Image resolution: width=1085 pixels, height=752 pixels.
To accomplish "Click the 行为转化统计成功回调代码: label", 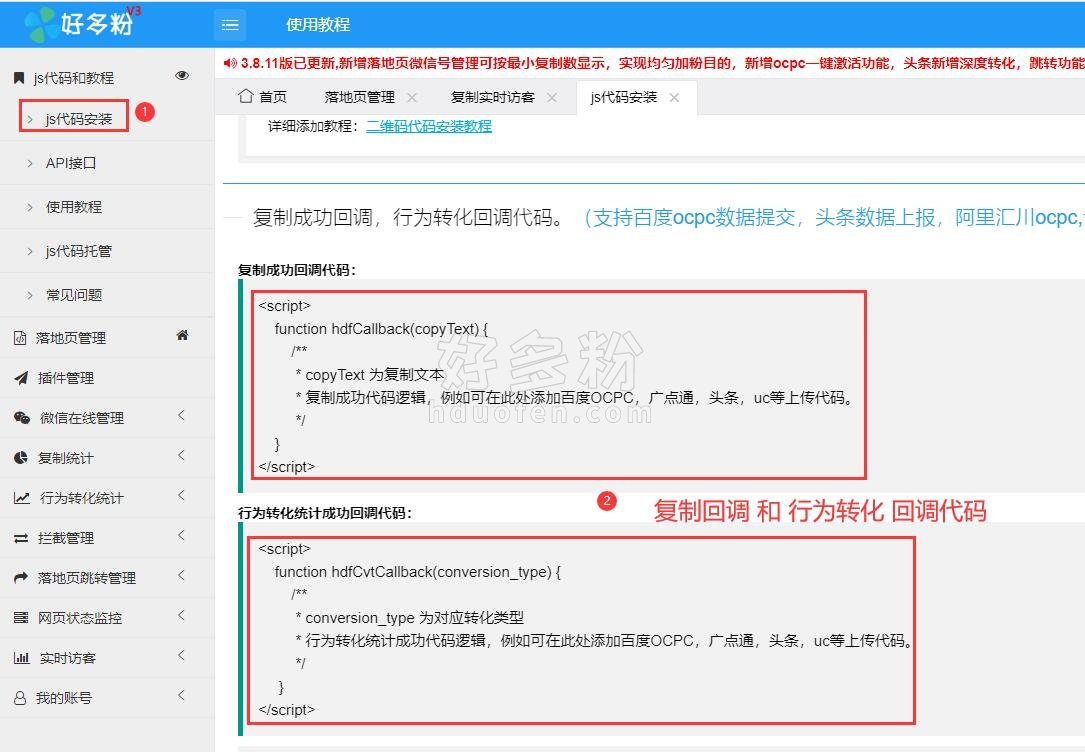I will coord(325,513).
